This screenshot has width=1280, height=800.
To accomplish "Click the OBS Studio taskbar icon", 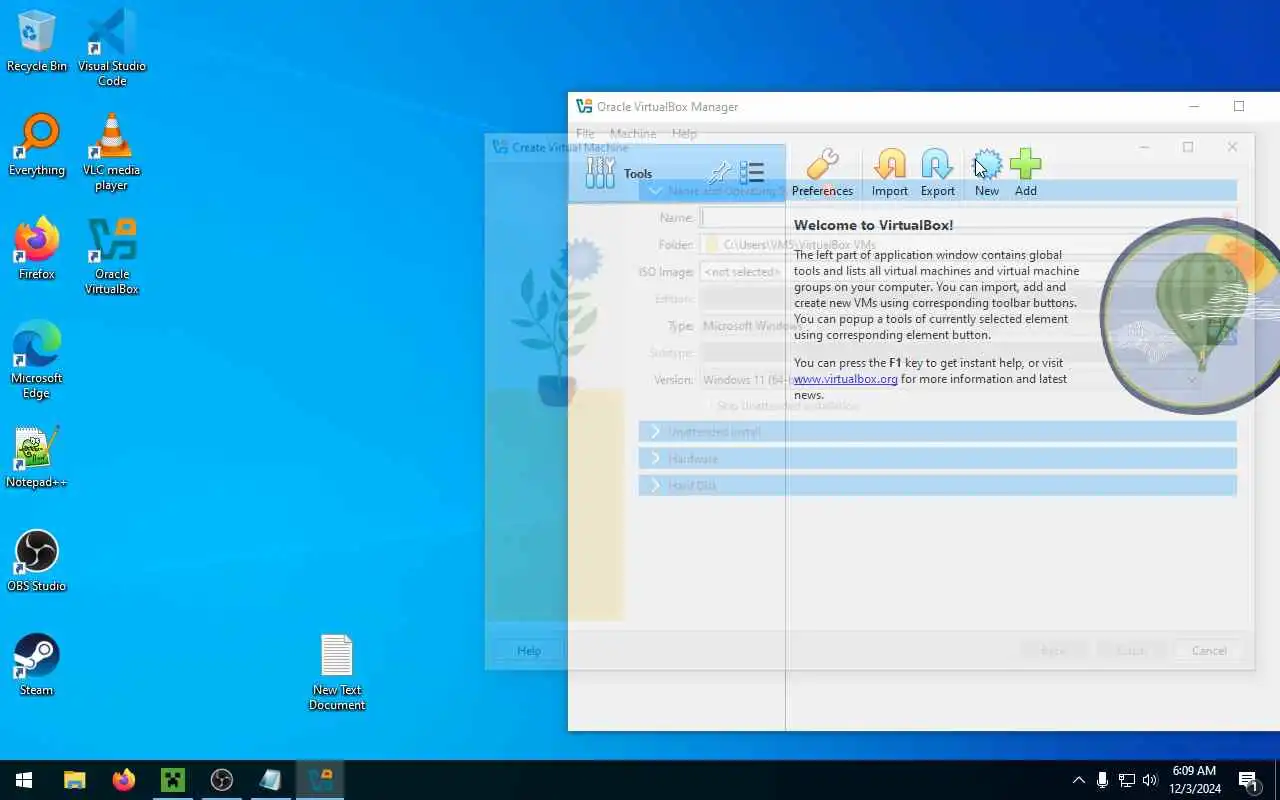I will click(x=222, y=780).
